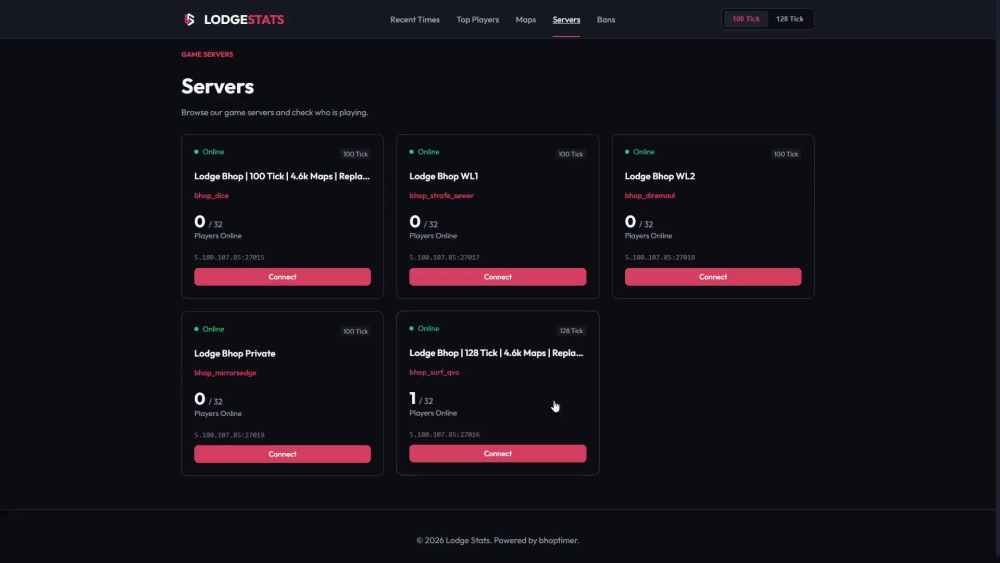Click the 1 / 32 player count
This screenshot has width=1000, height=563.
click(x=421, y=399)
